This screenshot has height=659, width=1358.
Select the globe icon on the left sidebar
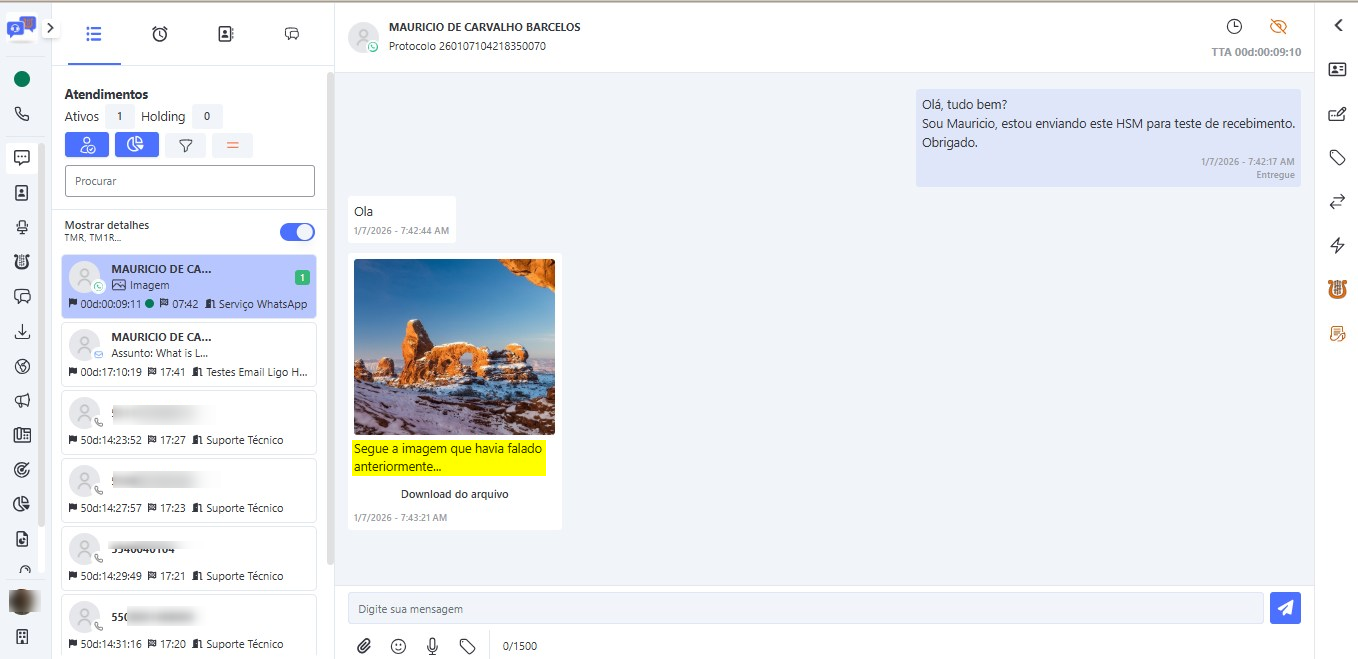point(22,366)
